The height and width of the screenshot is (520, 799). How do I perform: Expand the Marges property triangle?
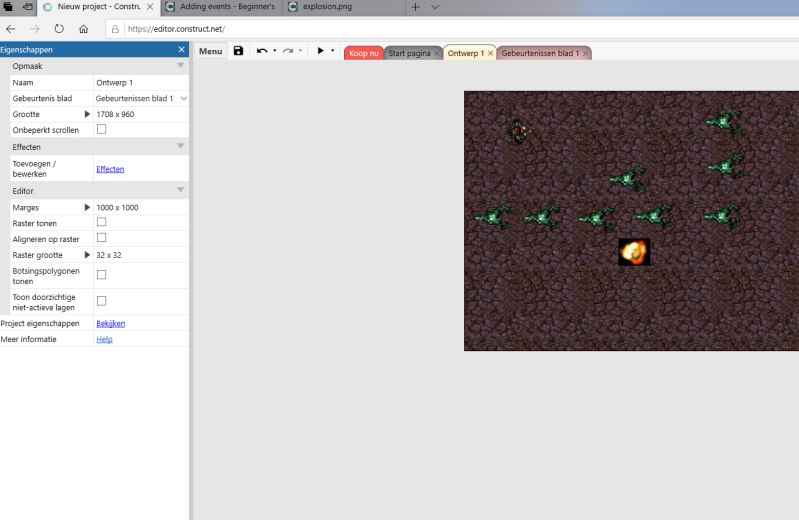87,207
